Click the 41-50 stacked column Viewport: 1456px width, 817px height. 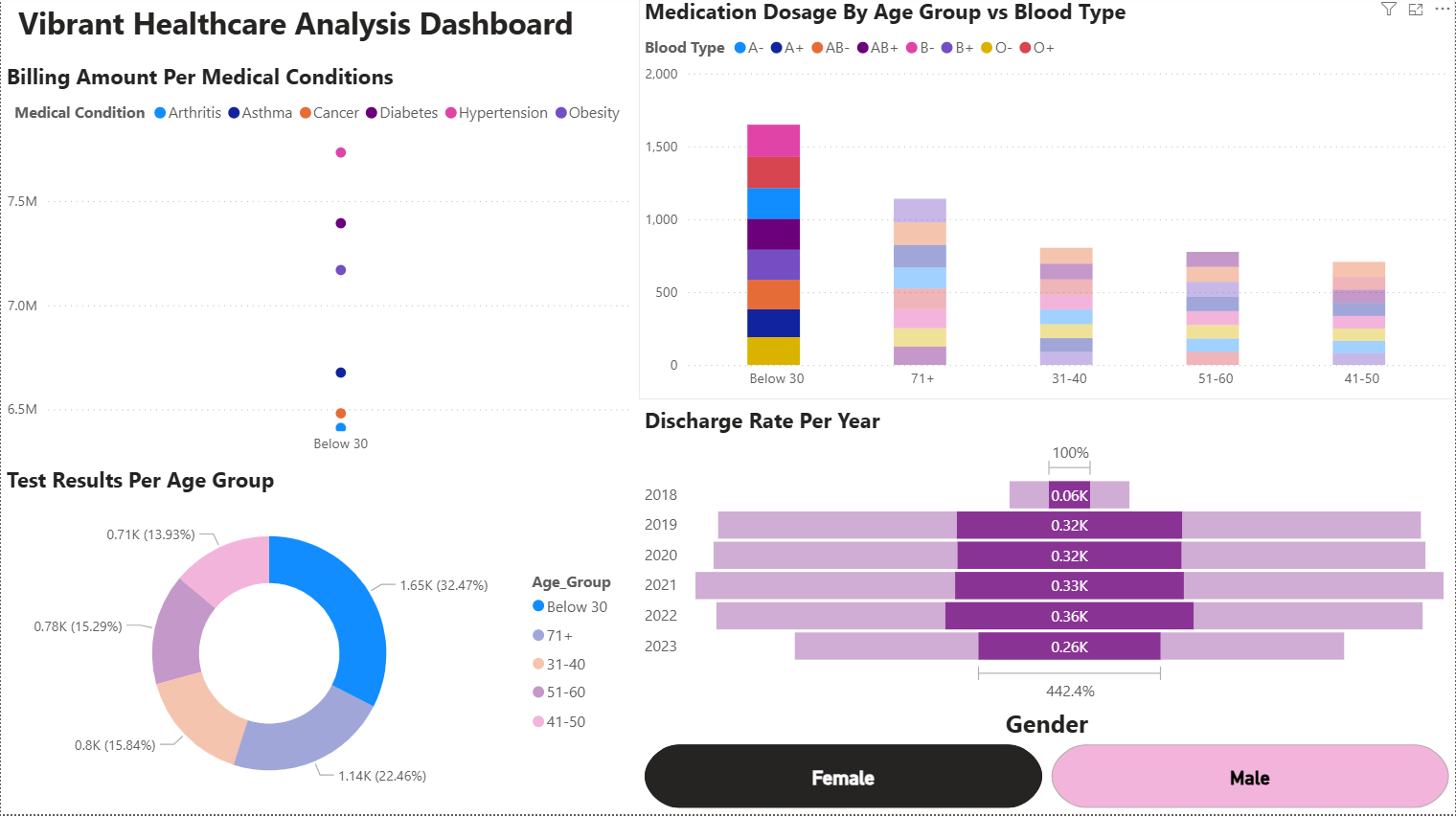point(1358,313)
